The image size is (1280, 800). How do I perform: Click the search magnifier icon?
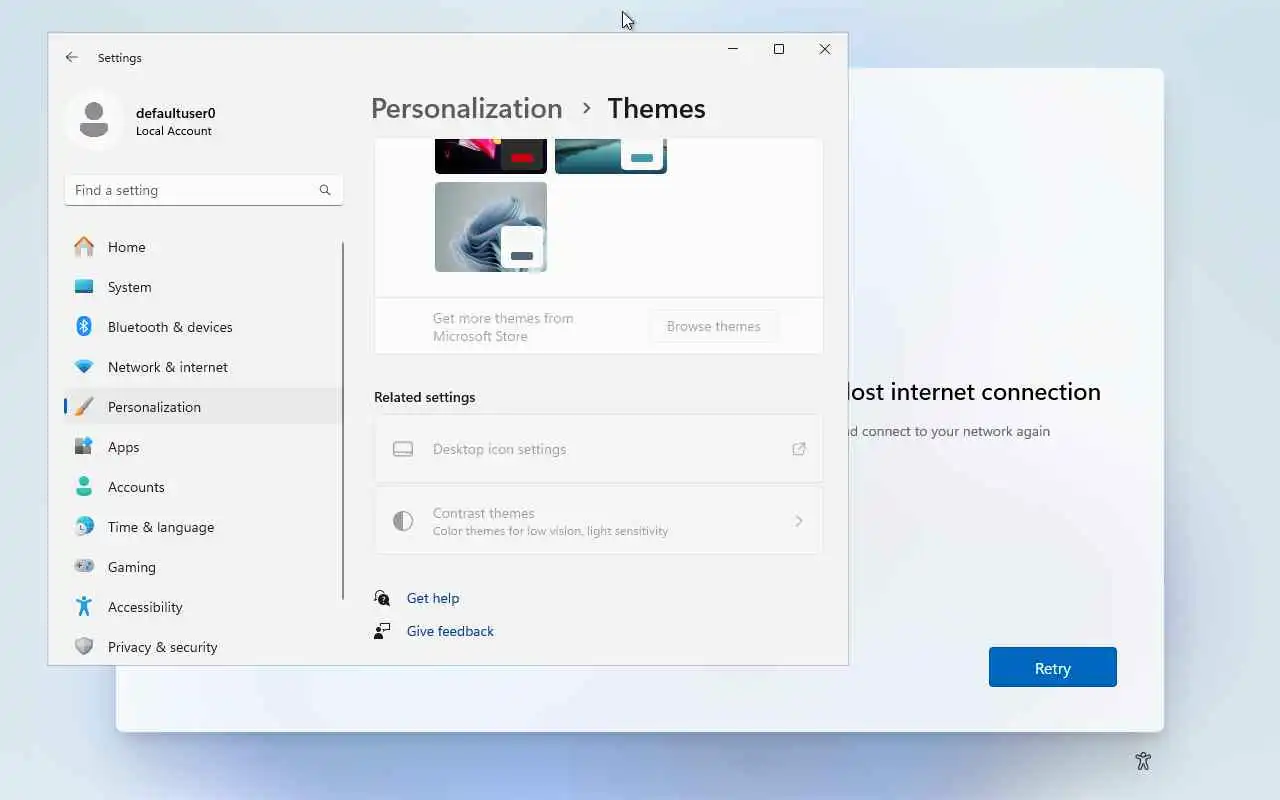(x=325, y=190)
